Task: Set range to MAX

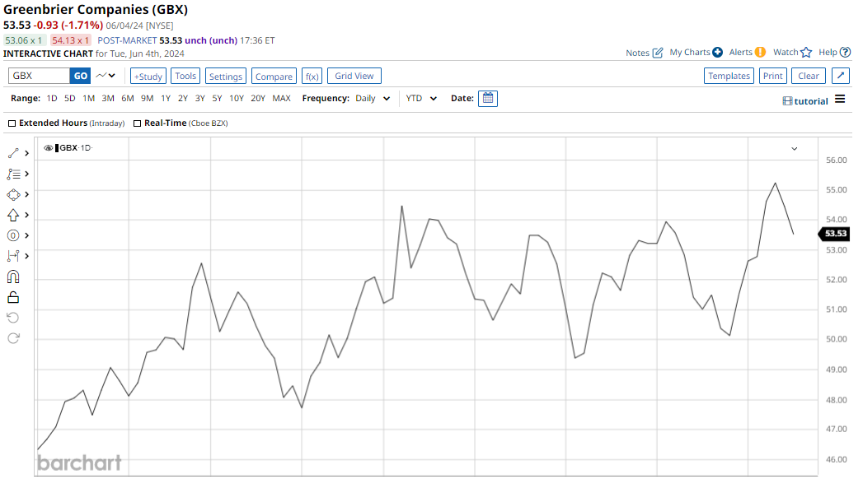Action: 281,99
